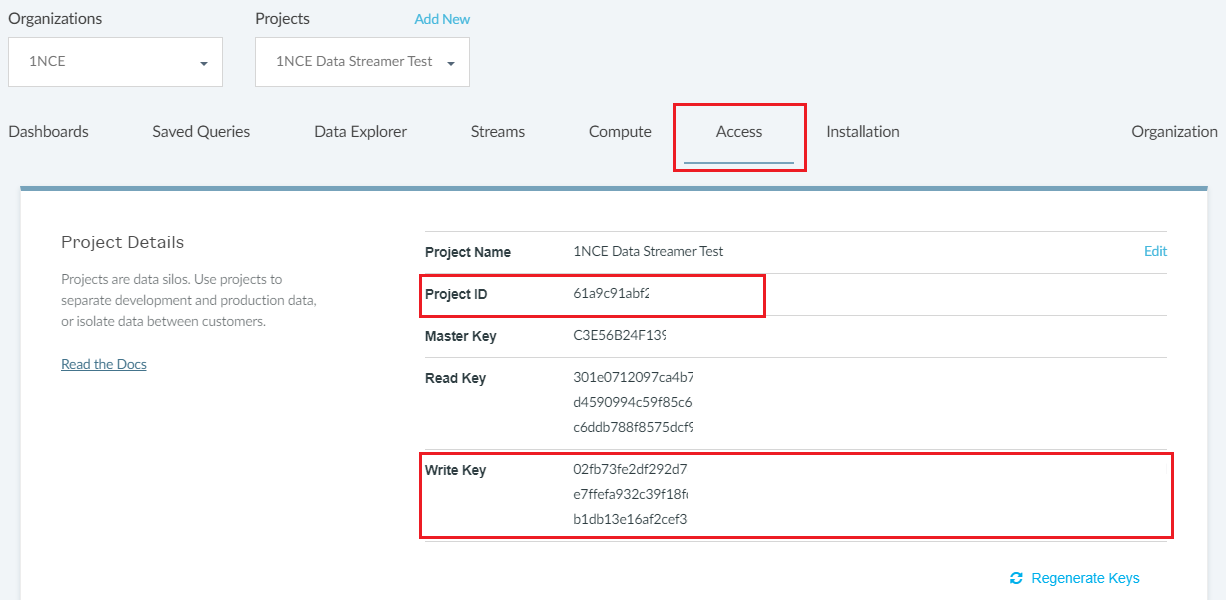This screenshot has width=1226, height=600.
Task: Click the Regenerate Keys refresh icon
Action: 1016,578
